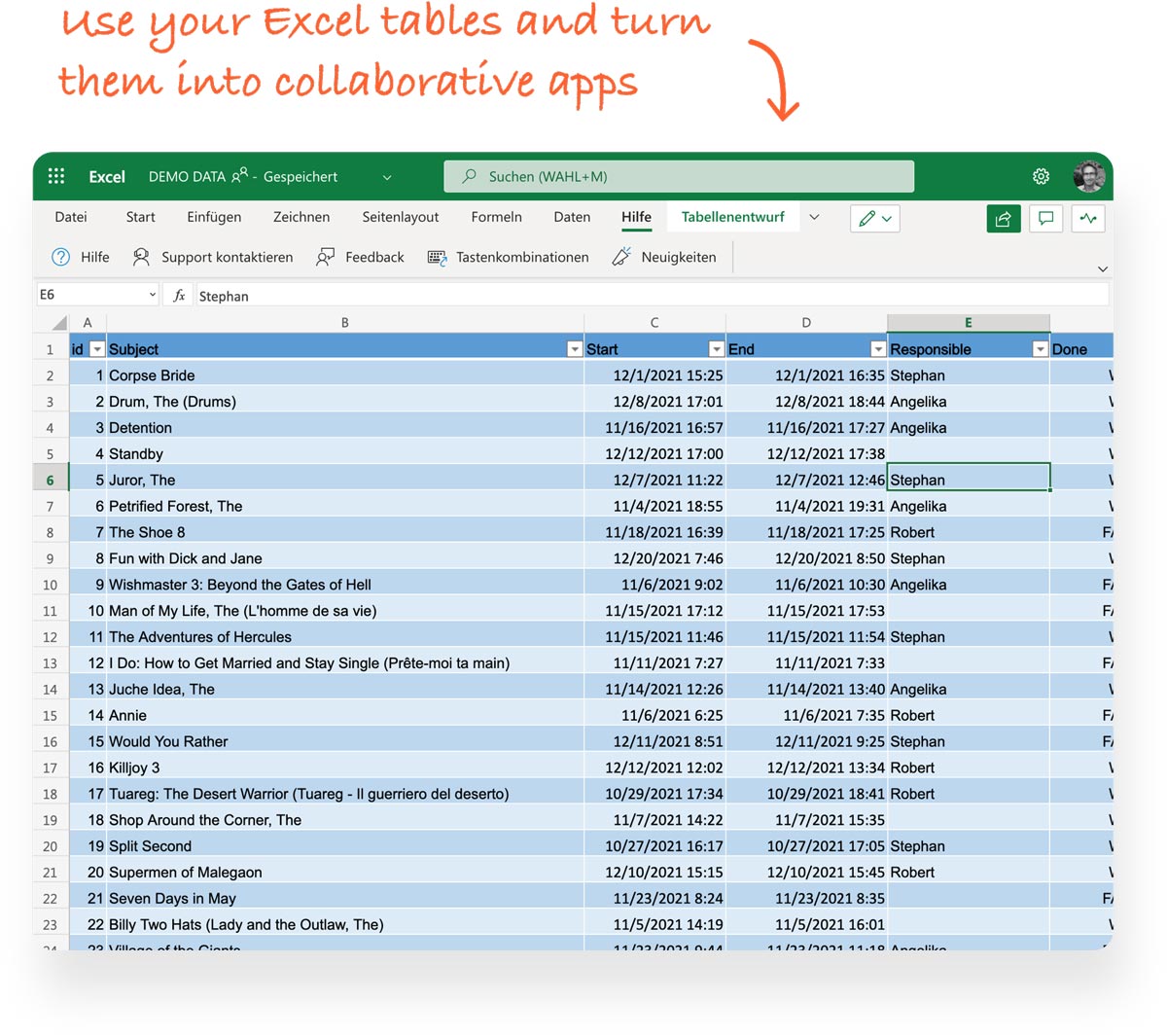Open the app launcher waffle icon
The width and height of the screenshot is (1167, 1036).
[x=55, y=176]
